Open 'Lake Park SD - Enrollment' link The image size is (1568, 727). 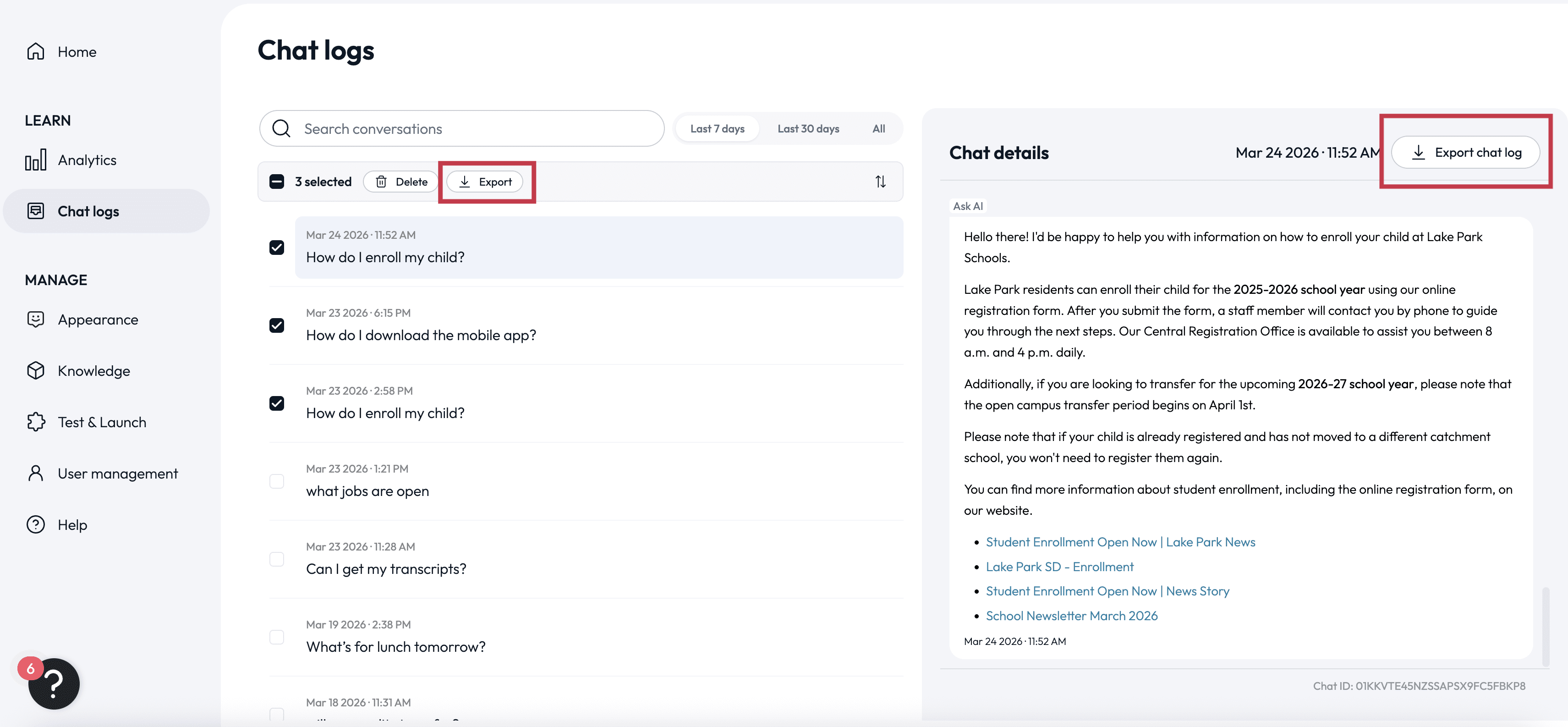coord(1059,566)
